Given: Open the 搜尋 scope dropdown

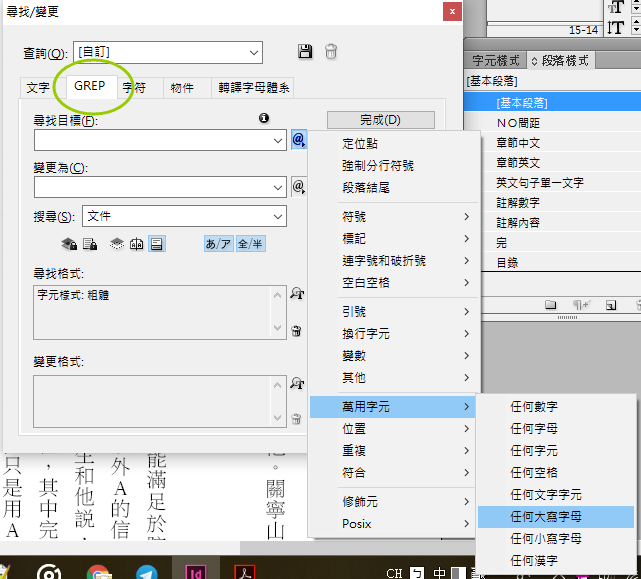Looking at the screenshot, I should point(277,216).
